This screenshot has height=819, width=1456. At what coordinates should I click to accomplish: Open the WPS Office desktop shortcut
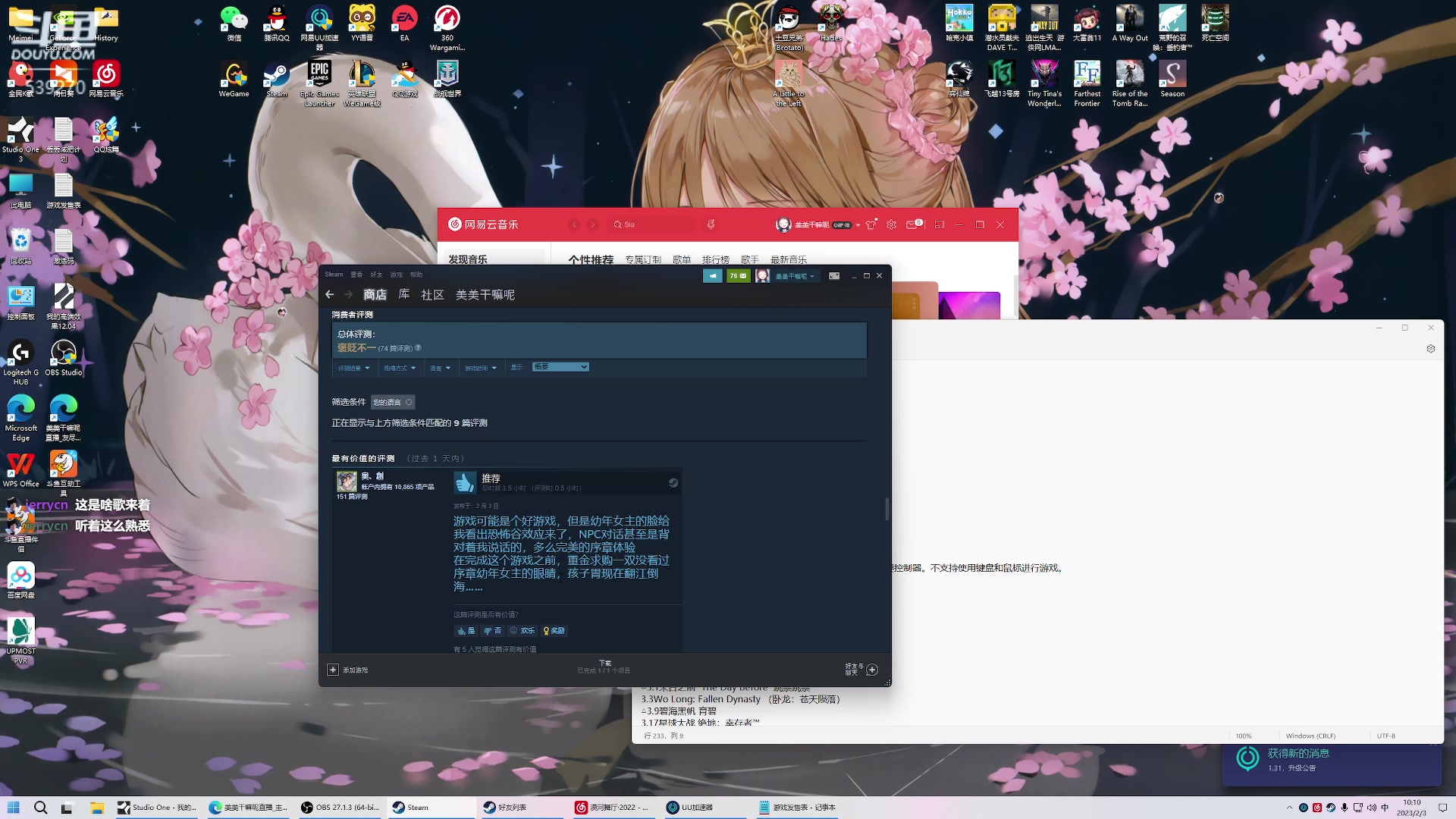tap(20, 469)
